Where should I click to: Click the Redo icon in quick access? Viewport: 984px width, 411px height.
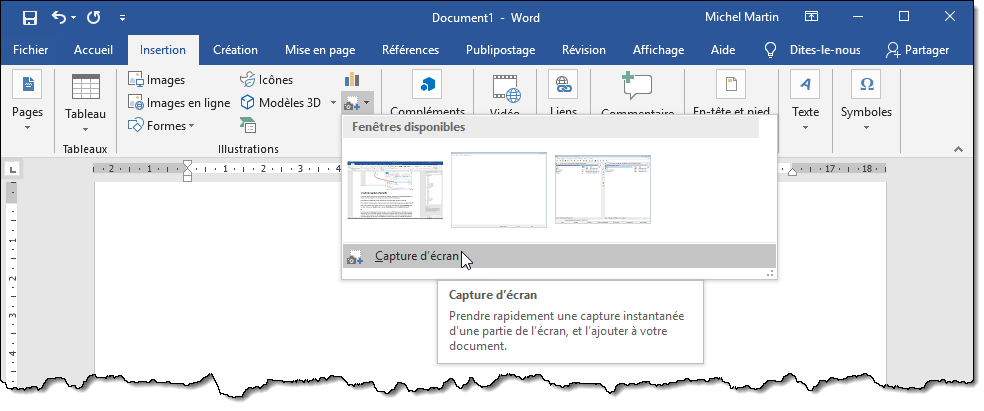pos(94,18)
